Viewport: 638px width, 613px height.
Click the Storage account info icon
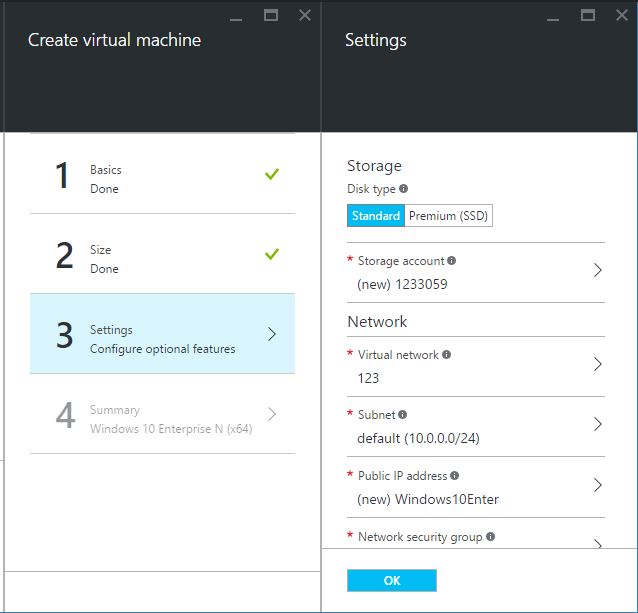pos(452,261)
